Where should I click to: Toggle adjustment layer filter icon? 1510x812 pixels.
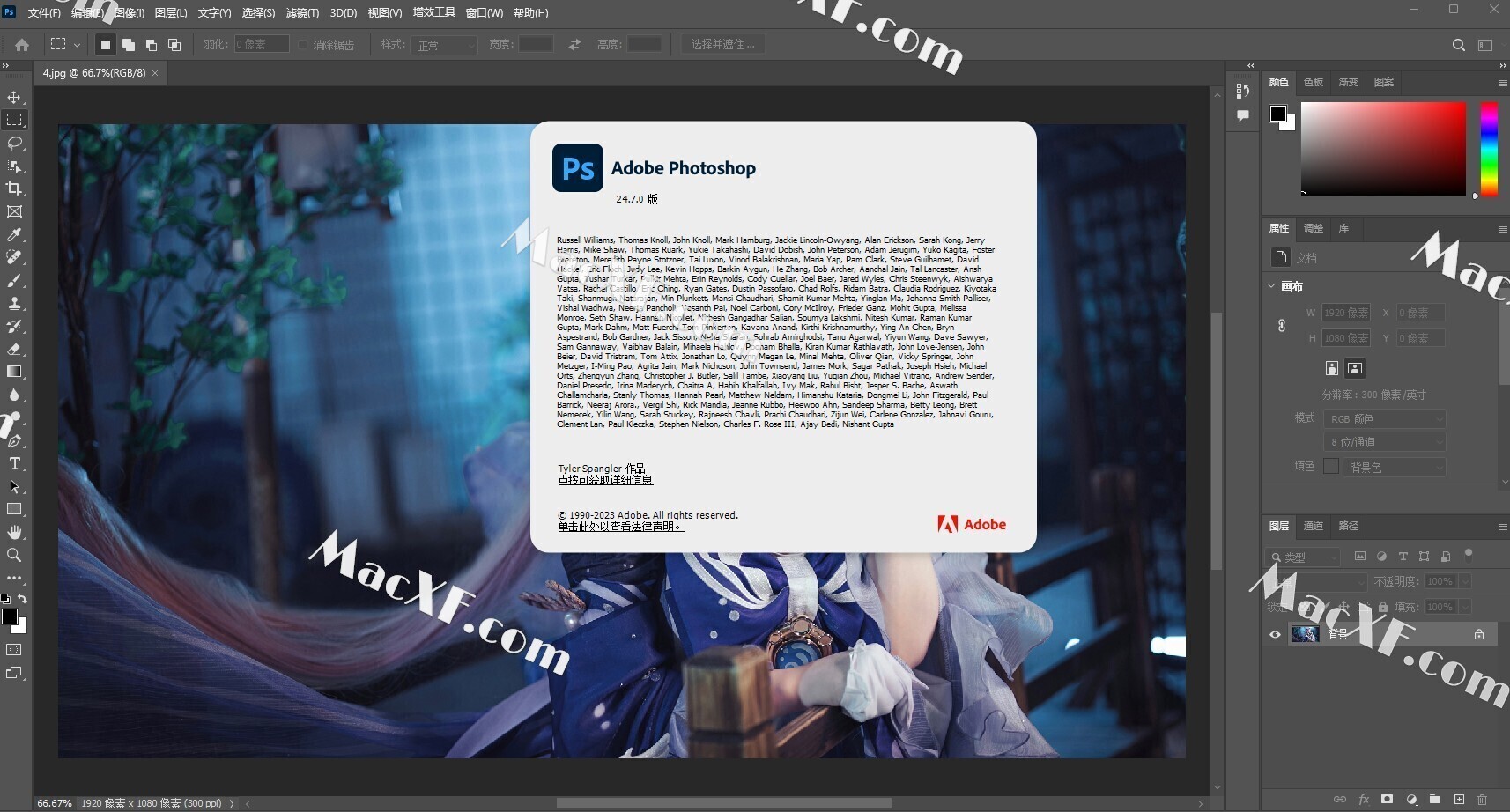(1381, 557)
